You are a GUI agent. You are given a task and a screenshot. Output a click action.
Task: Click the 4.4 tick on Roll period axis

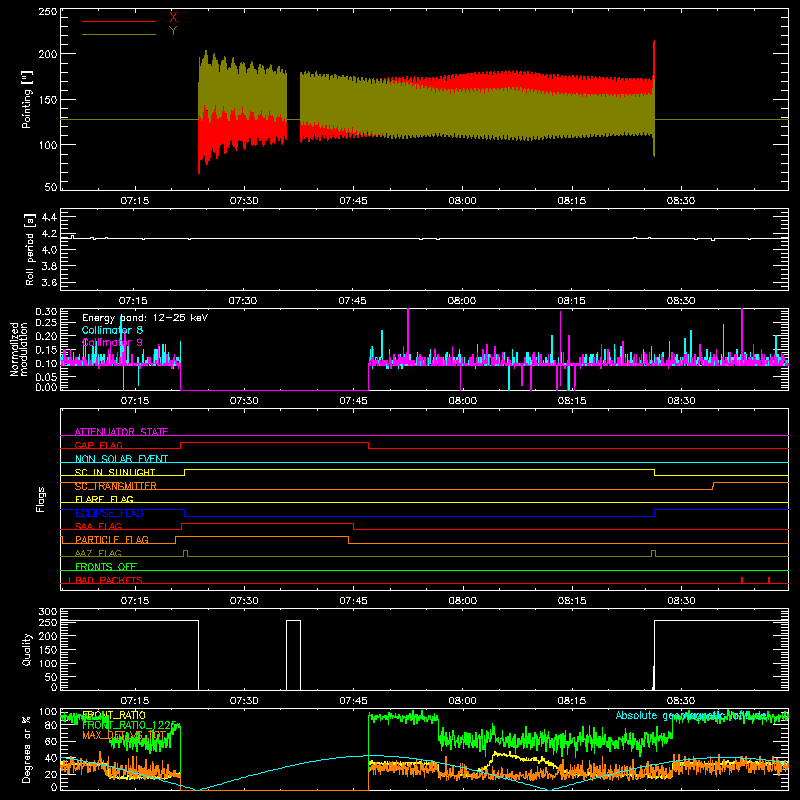(49, 217)
